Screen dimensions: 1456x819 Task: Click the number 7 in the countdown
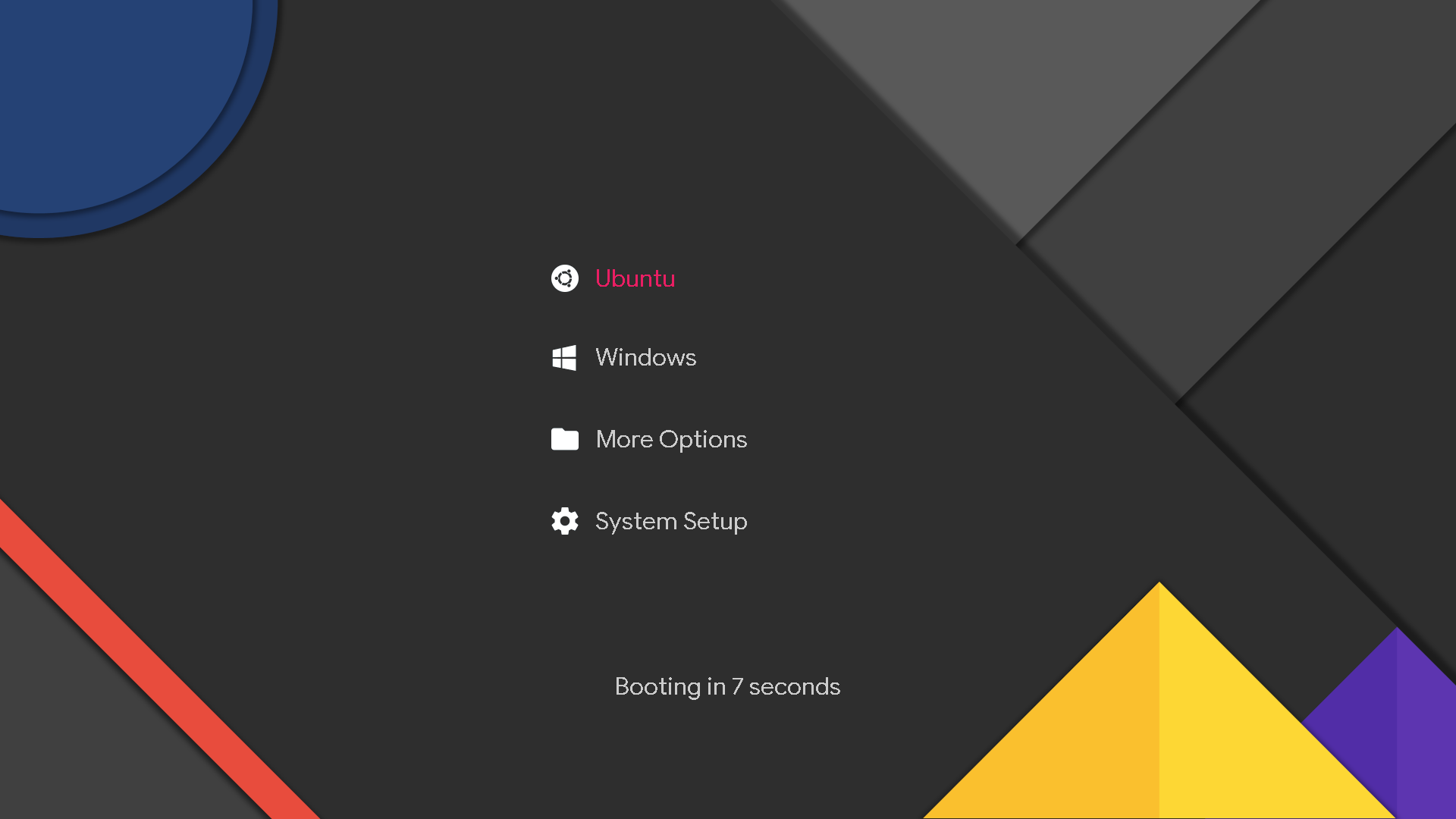(x=737, y=686)
